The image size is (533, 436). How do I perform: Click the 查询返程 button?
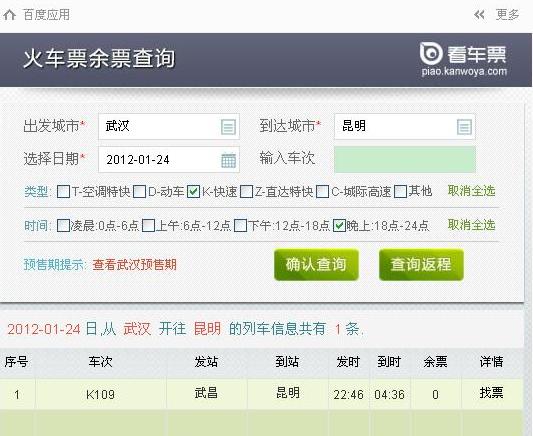pos(421,265)
